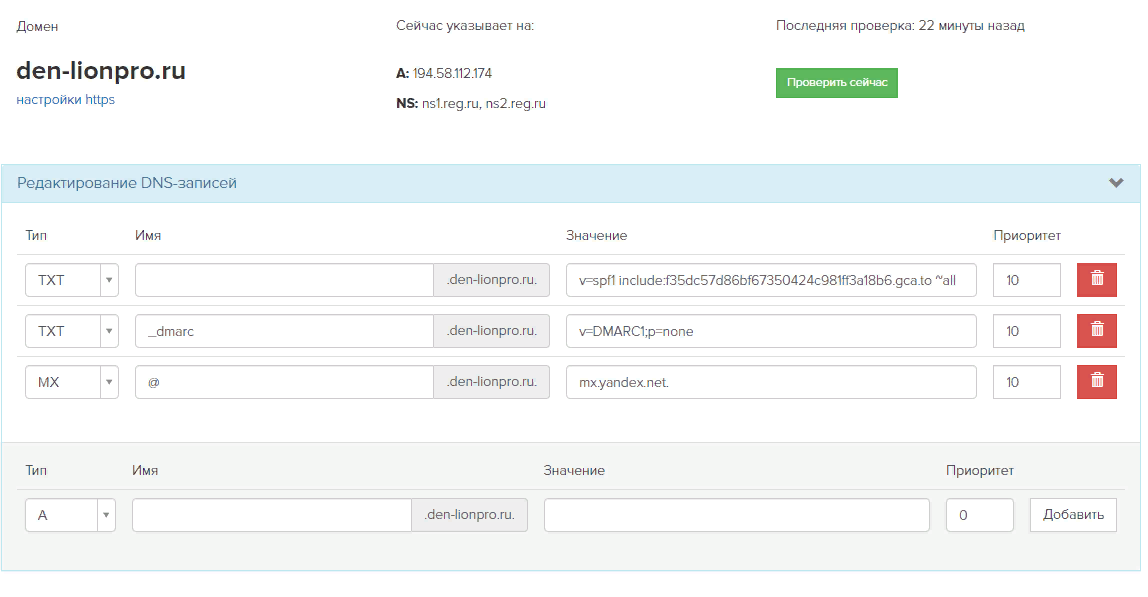Image resolution: width=1148 pixels, height=597 pixels.
Task: Click Значение column header in records table
Action: pyautogui.click(x=596, y=236)
